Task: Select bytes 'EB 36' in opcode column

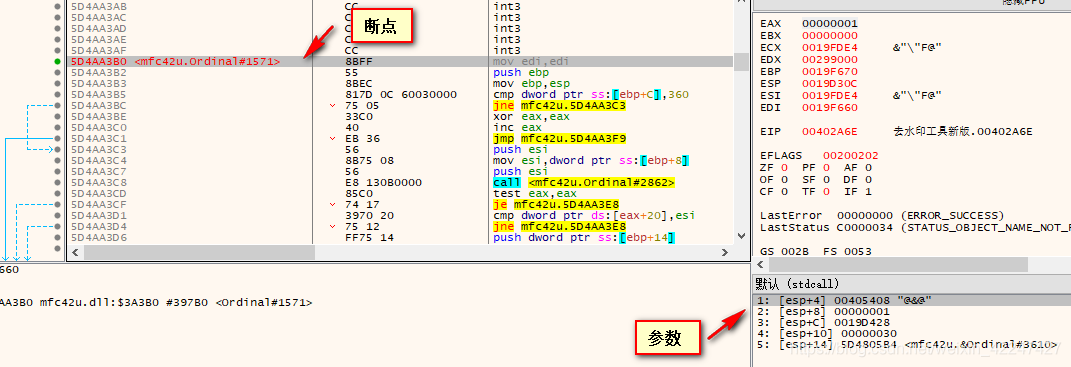Action: click(363, 138)
